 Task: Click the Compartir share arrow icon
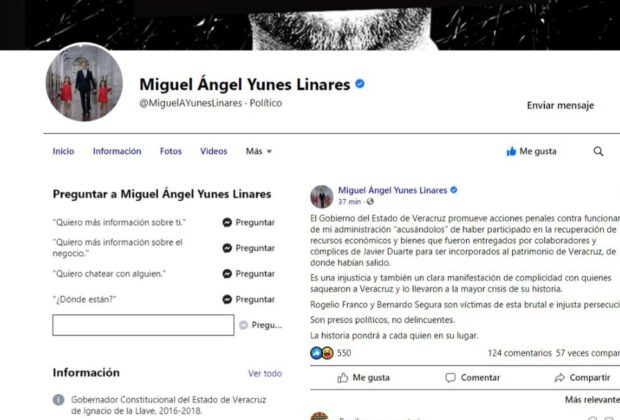tap(560, 378)
